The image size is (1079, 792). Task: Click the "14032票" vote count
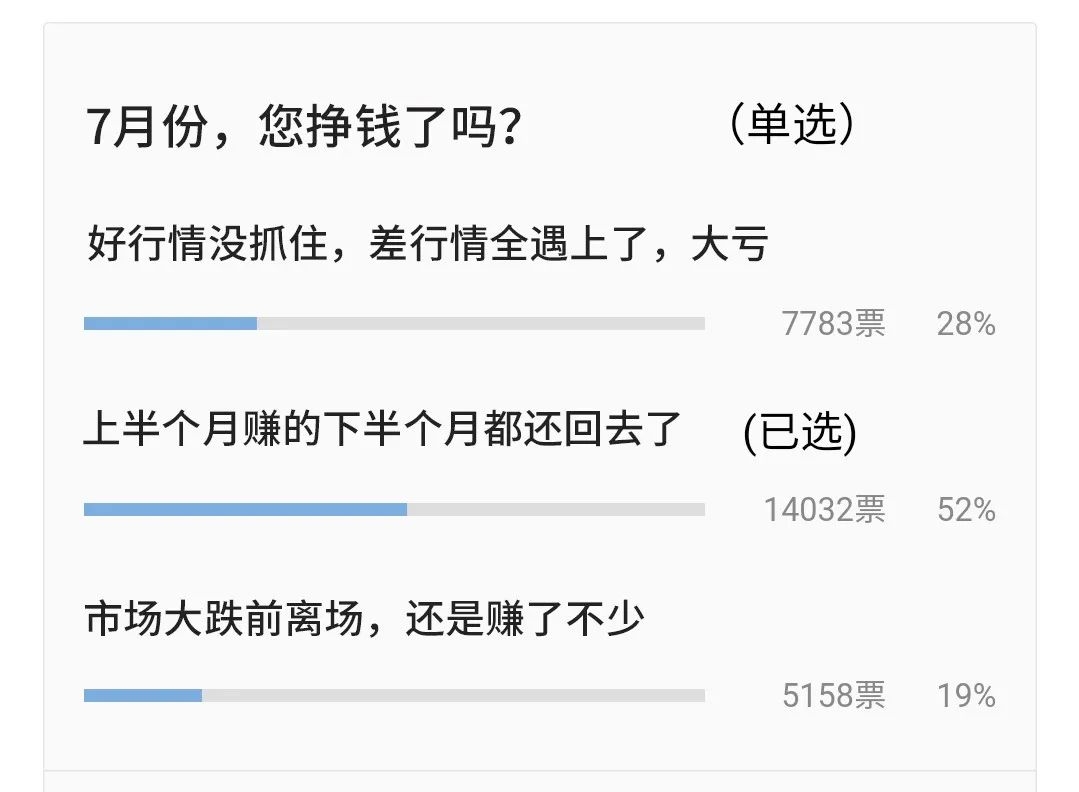824,510
